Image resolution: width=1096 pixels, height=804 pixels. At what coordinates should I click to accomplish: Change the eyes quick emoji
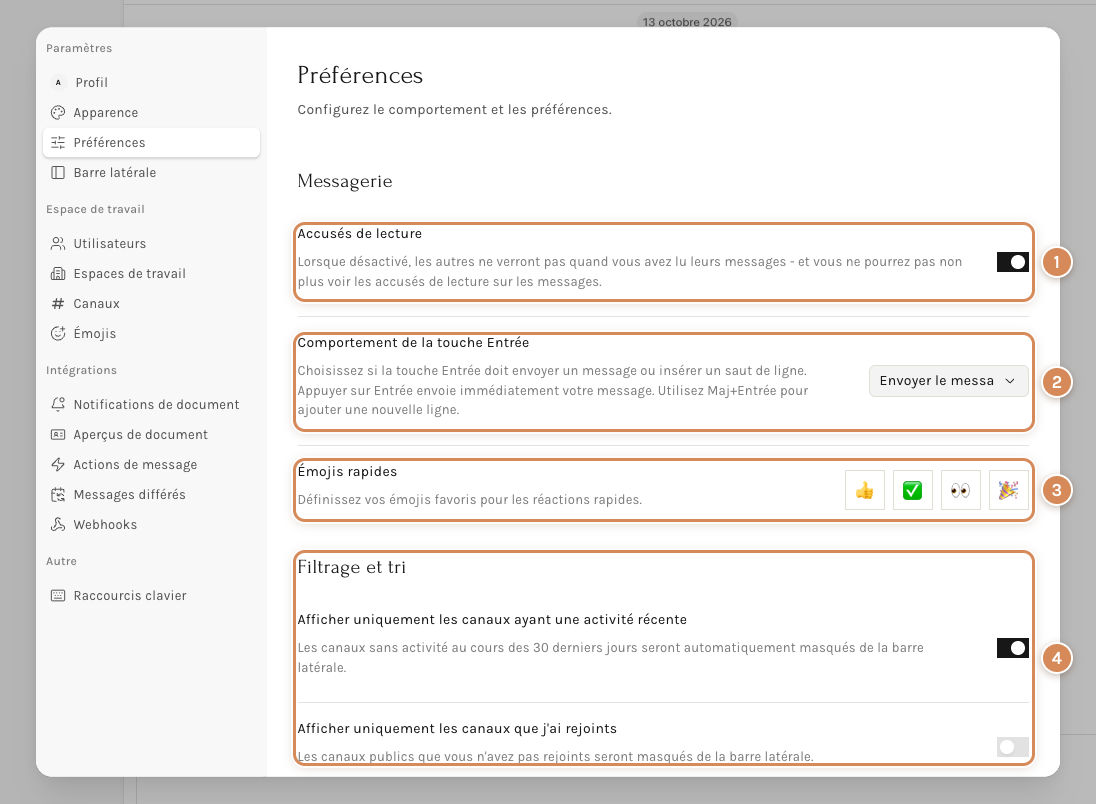click(x=960, y=490)
